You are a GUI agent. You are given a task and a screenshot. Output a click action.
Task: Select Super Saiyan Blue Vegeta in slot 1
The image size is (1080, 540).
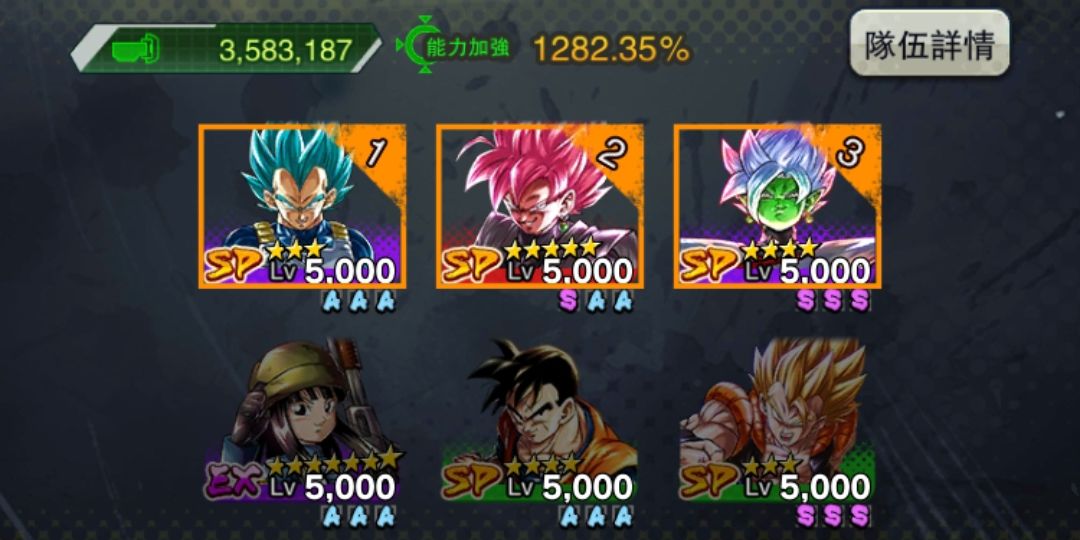tap(302, 206)
